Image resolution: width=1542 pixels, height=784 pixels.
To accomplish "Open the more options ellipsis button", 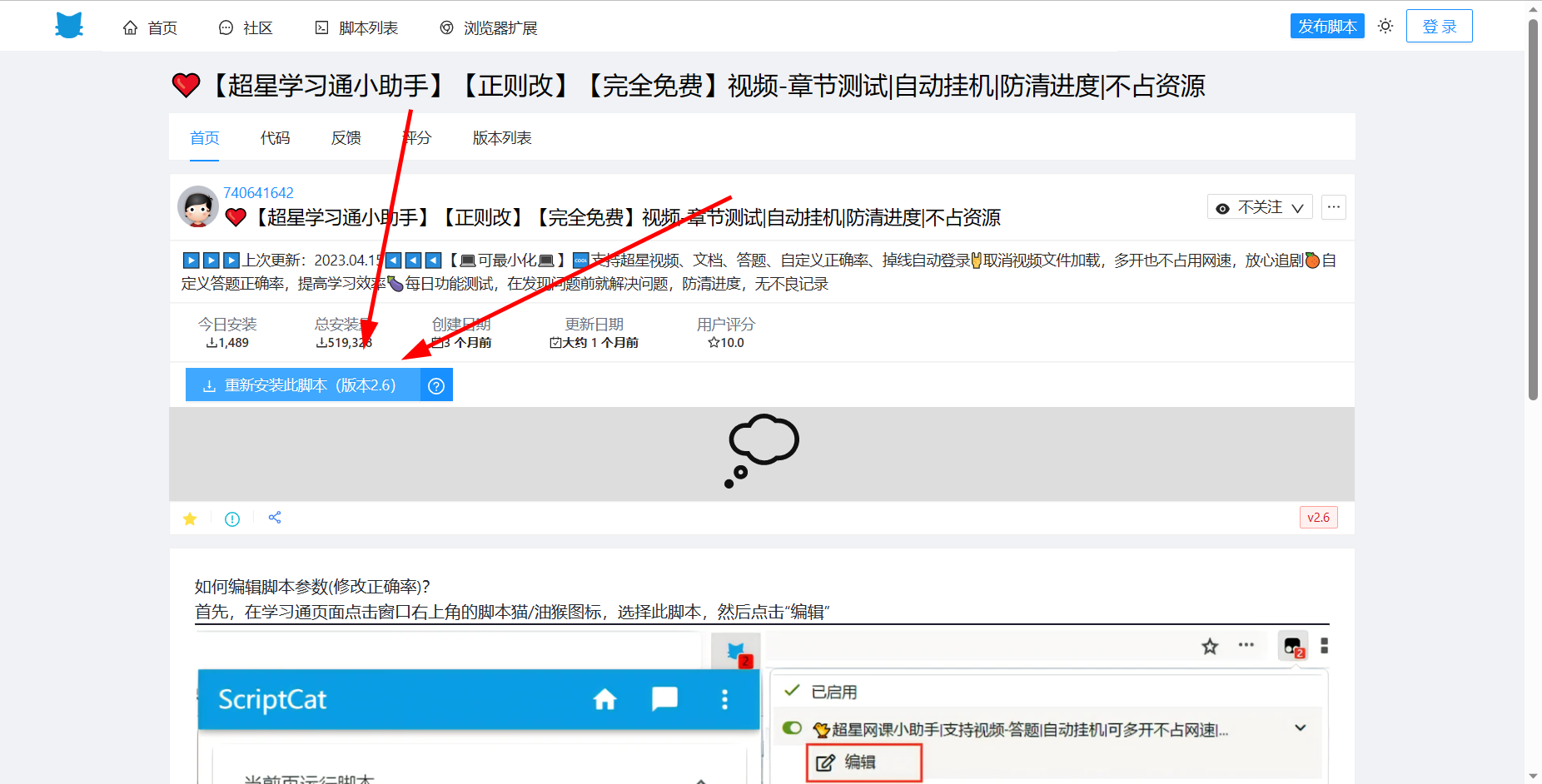I will [1334, 207].
